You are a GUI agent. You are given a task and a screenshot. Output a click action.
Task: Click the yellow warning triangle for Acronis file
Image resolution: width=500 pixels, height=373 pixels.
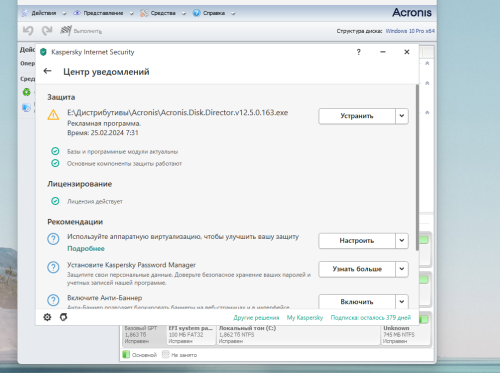(x=53, y=115)
